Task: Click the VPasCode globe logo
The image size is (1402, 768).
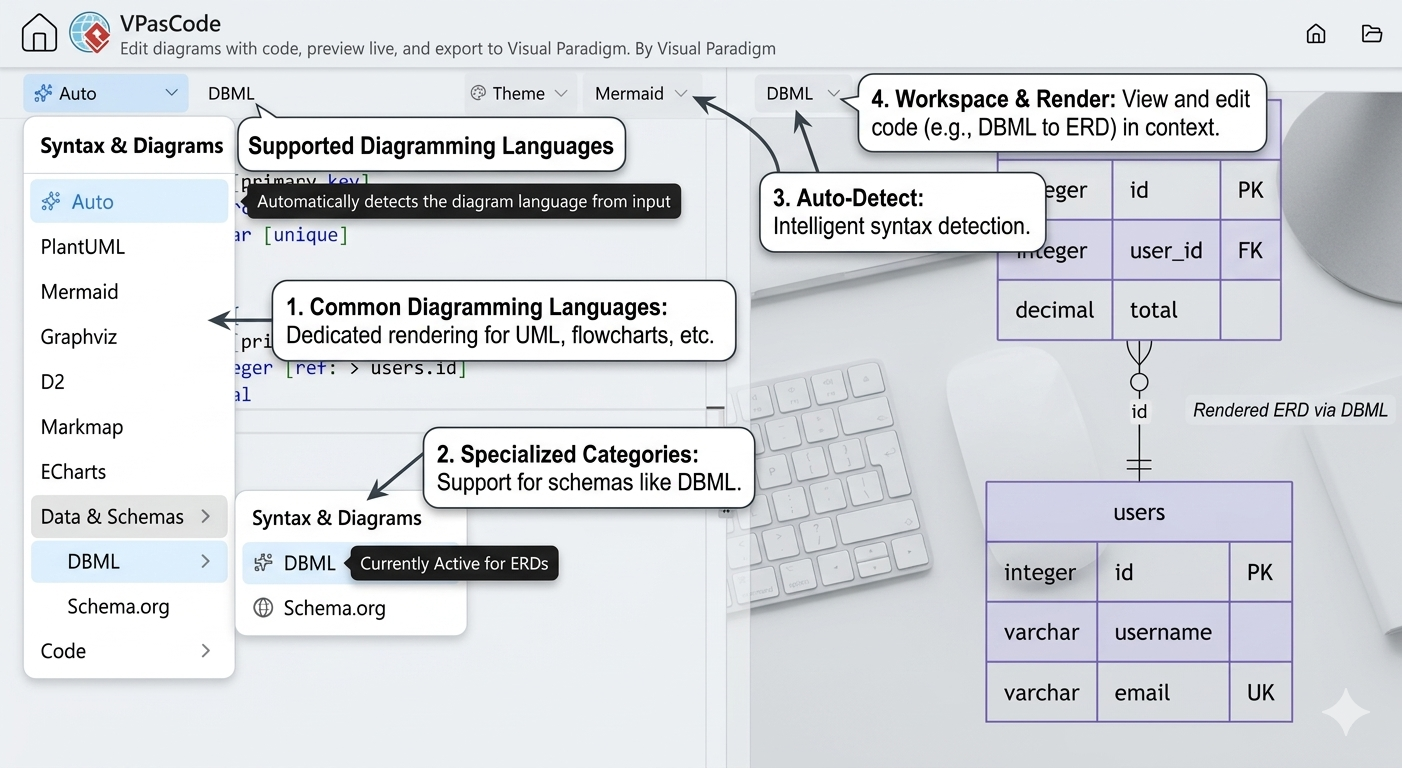Action: click(90, 33)
